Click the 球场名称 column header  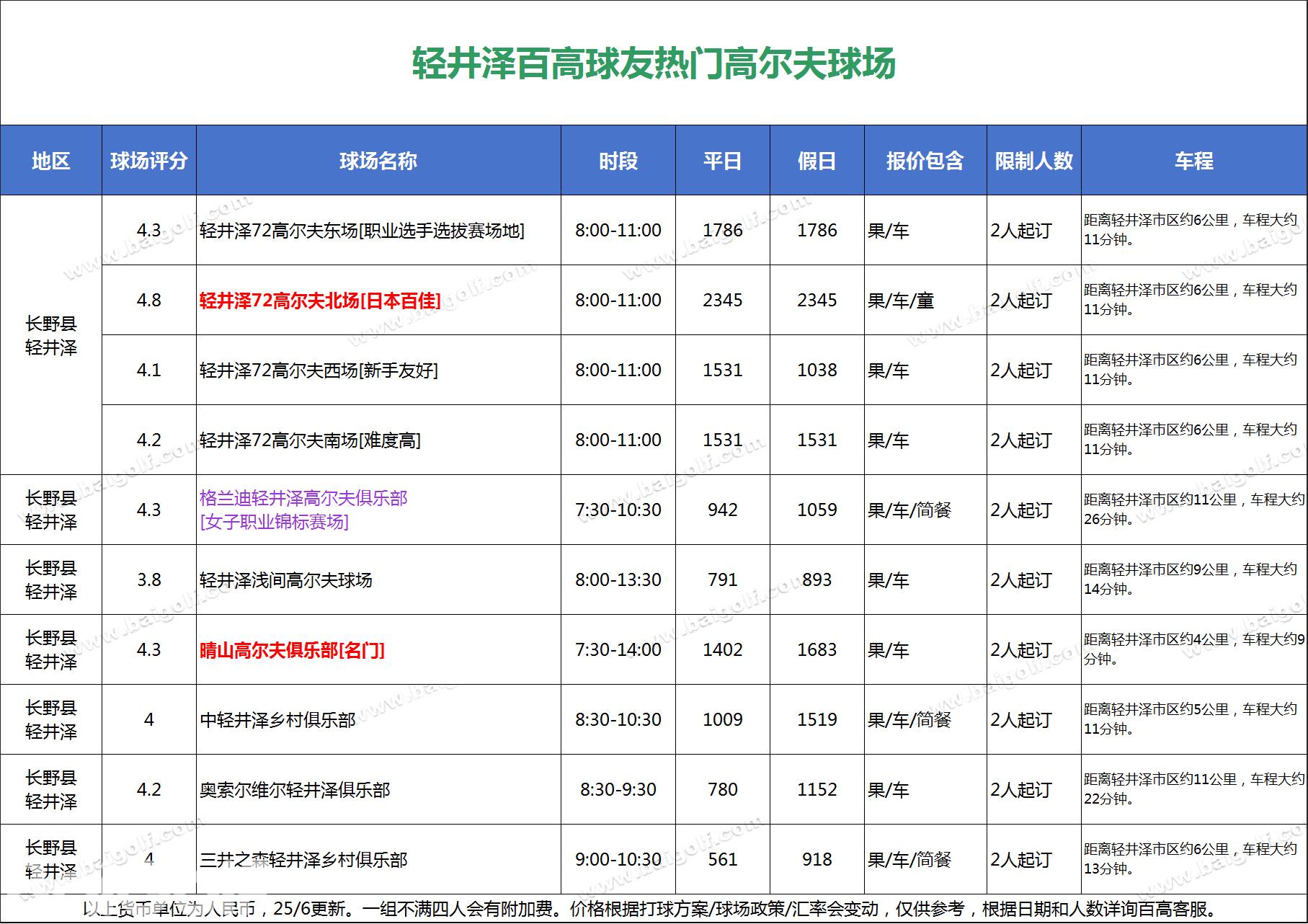pos(378,161)
